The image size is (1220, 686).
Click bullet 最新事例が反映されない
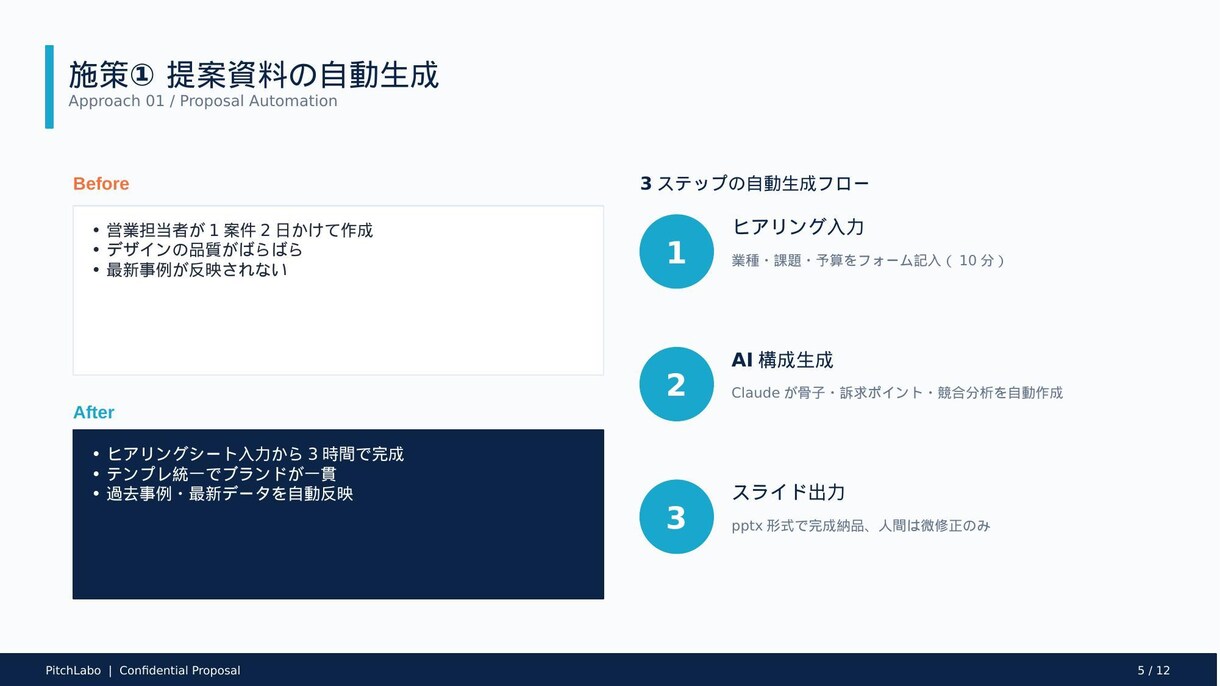(x=196, y=269)
